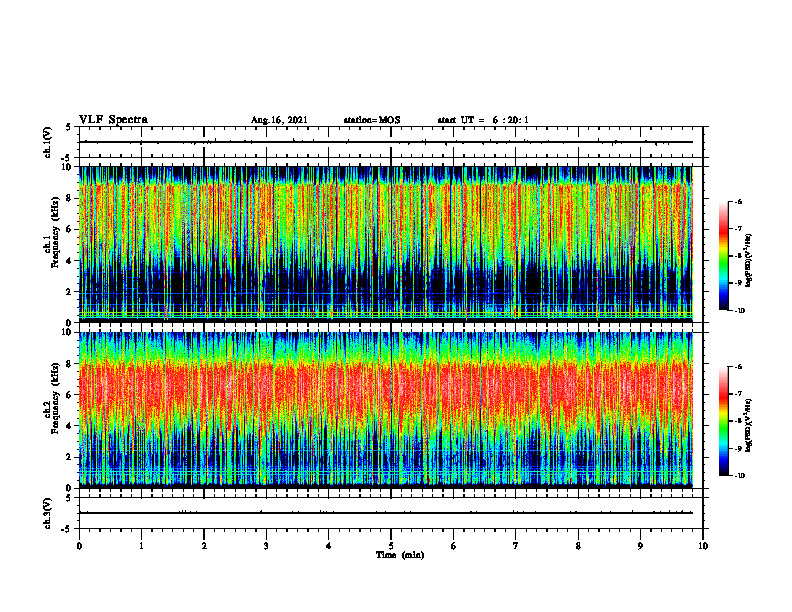Click the "-6" tick on ch.2 colorbar
Viewport: 792px width, 612px height.
pyautogui.click(x=739, y=367)
